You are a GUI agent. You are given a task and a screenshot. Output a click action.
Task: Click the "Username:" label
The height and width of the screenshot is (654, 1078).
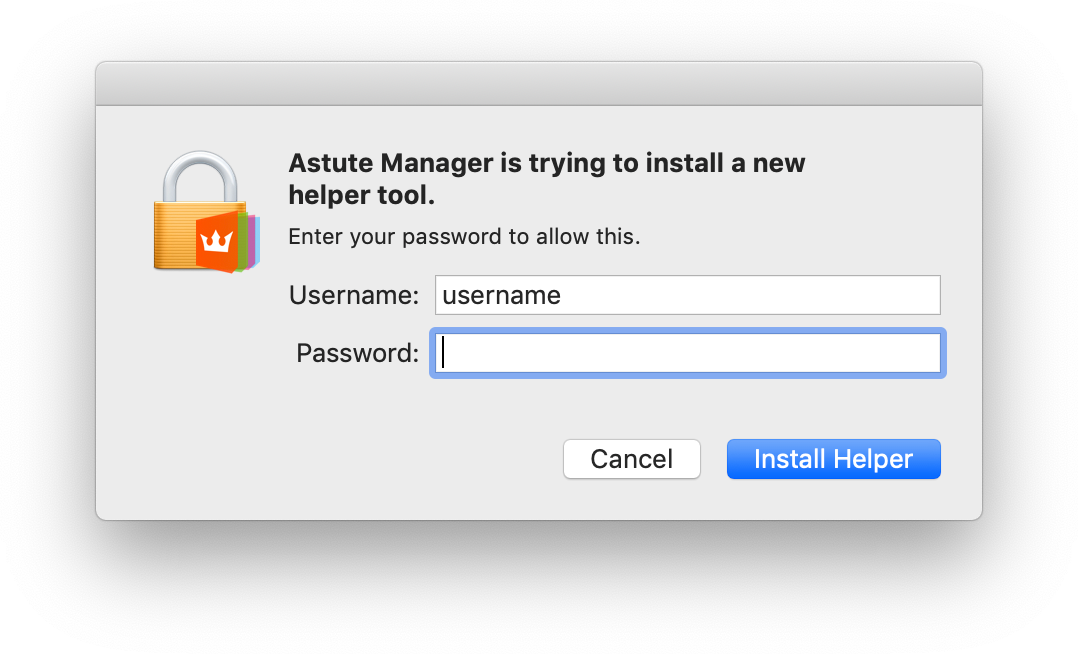pyautogui.click(x=353, y=295)
